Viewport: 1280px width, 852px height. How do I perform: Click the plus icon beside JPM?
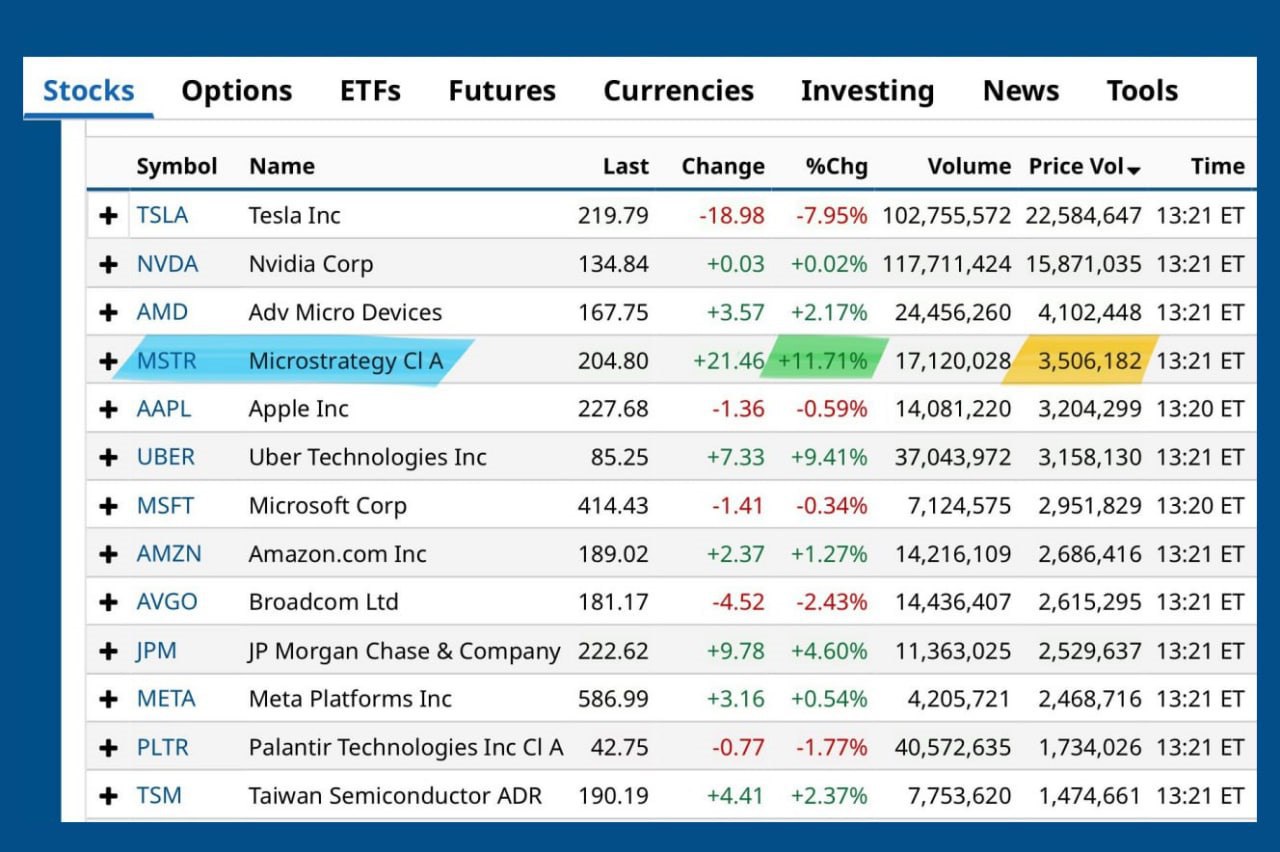(x=108, y=652)
